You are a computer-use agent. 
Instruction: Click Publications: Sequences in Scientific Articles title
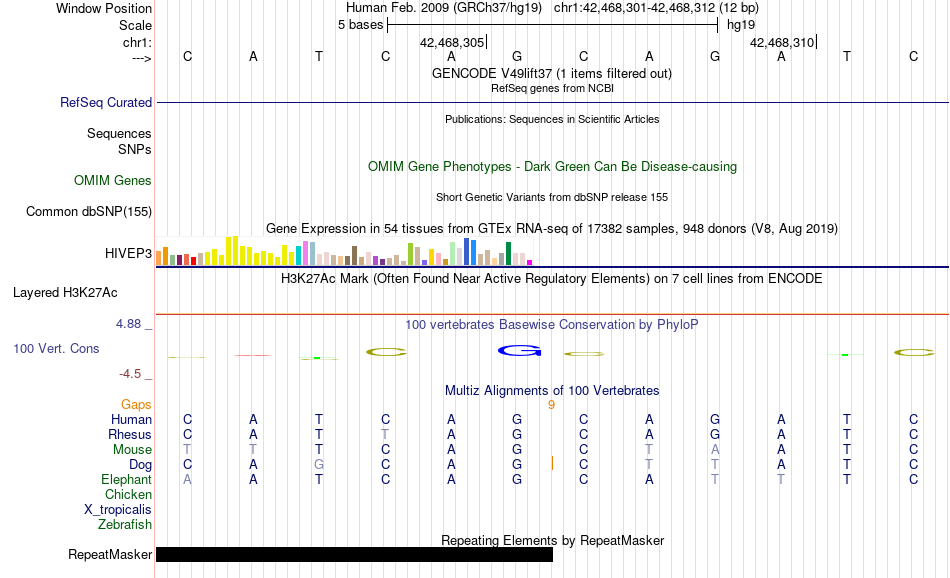(552, 119)
